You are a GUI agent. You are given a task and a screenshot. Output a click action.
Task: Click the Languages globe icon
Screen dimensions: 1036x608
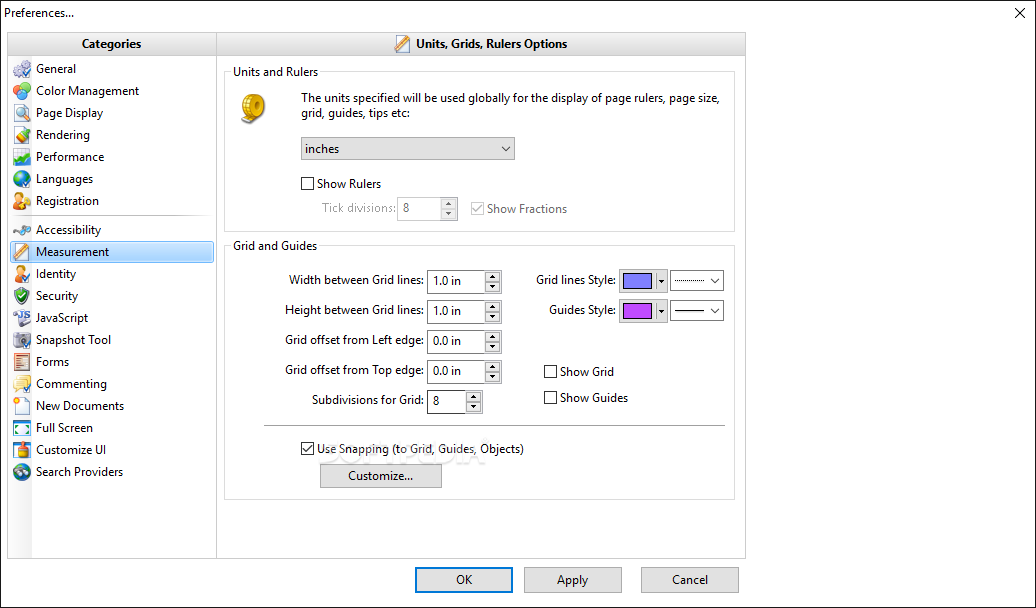click(22, 179)
